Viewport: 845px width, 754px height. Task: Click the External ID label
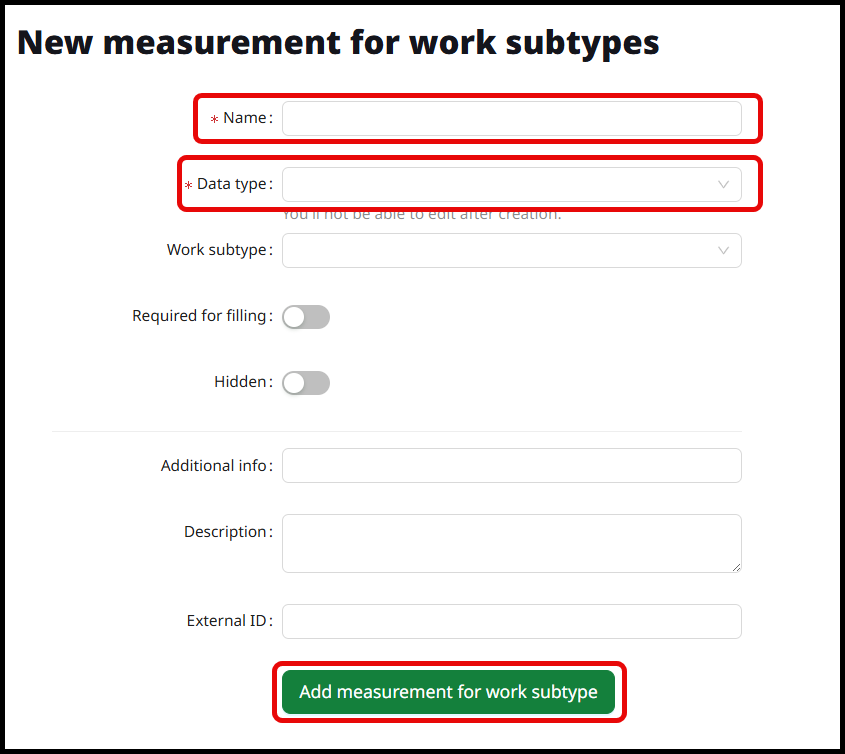tap(227, 621)
